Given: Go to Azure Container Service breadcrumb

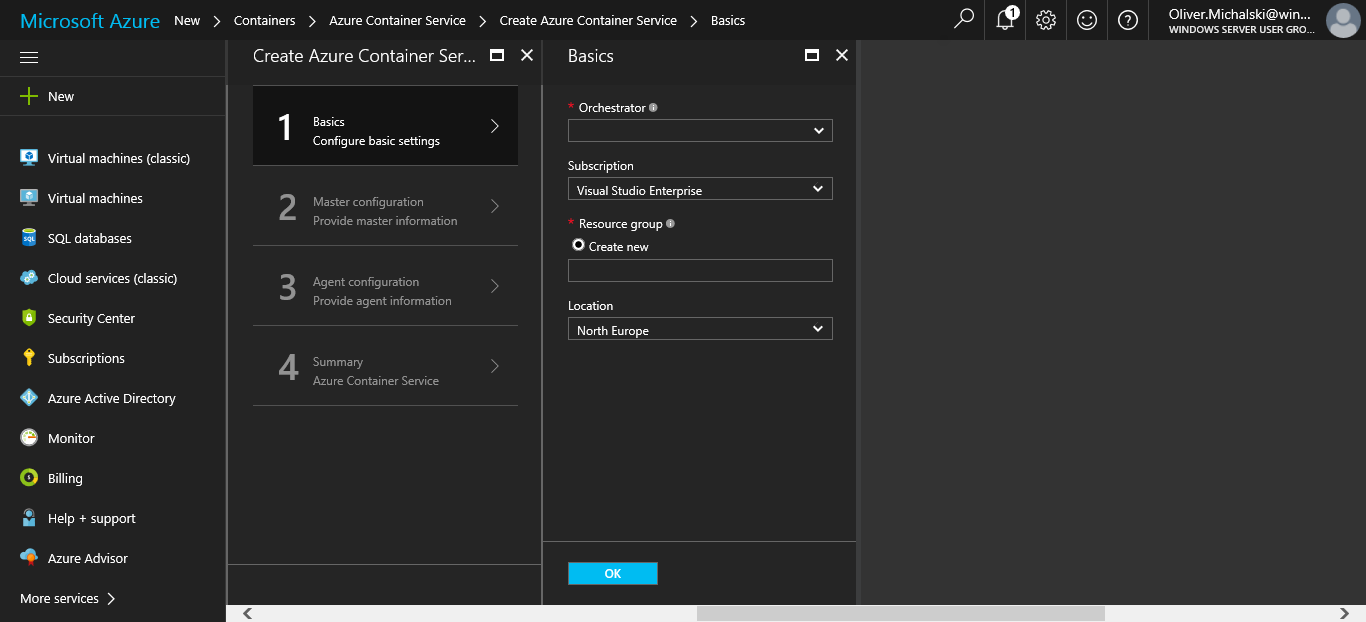Looking at the screenshot, I should pos(397,20).
